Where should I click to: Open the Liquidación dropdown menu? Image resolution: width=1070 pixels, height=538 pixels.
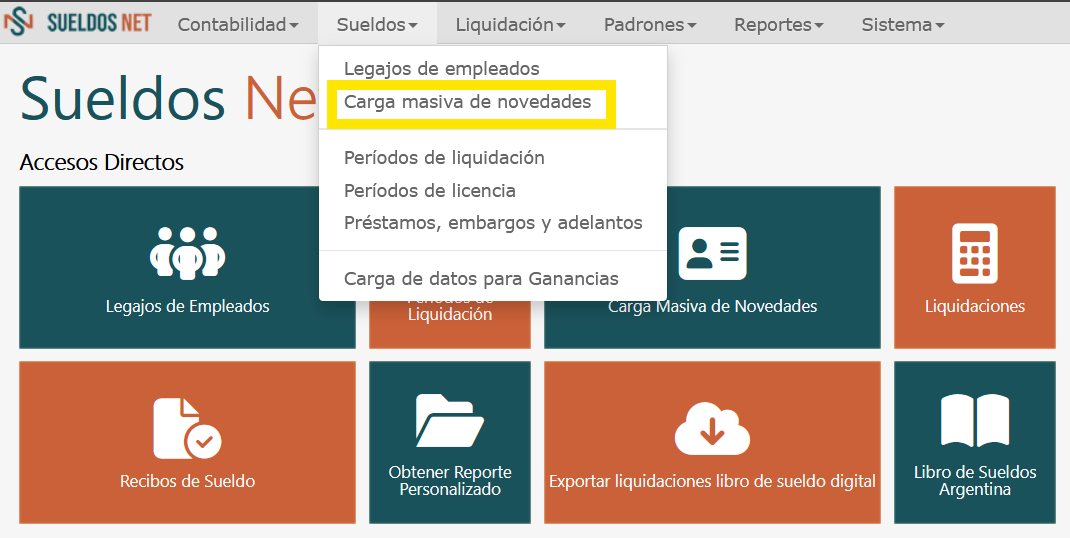point(510,24)
